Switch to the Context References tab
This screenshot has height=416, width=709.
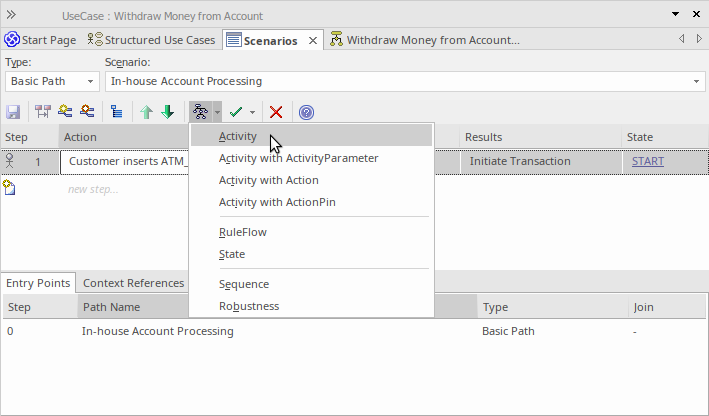133,283
